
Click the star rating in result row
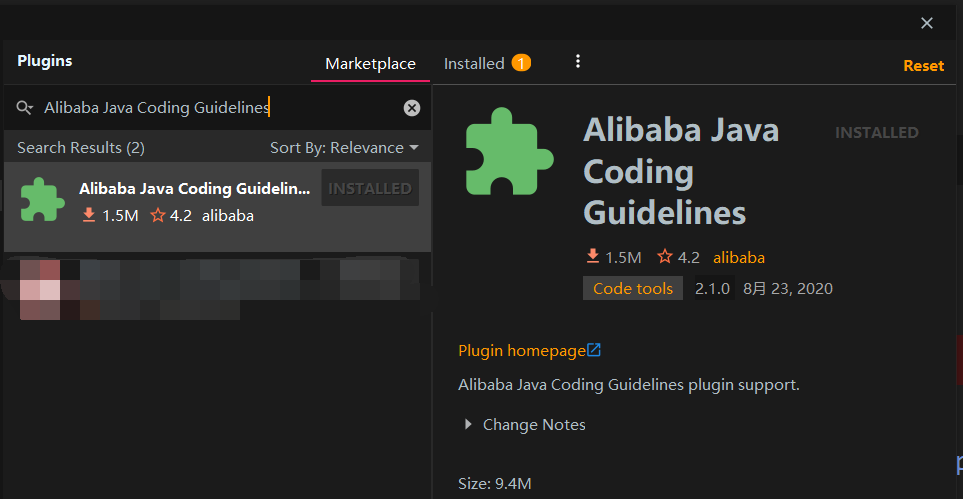171,215
